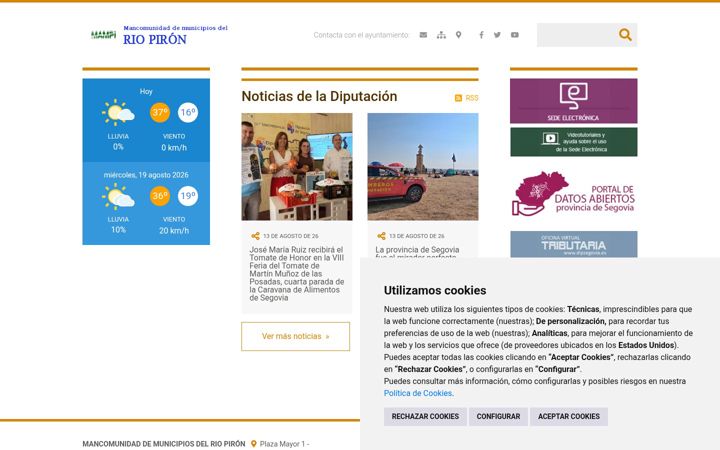Click share icon on José María Ruiz news
Viewport: 720px width, 450px height.
point(255,236)
